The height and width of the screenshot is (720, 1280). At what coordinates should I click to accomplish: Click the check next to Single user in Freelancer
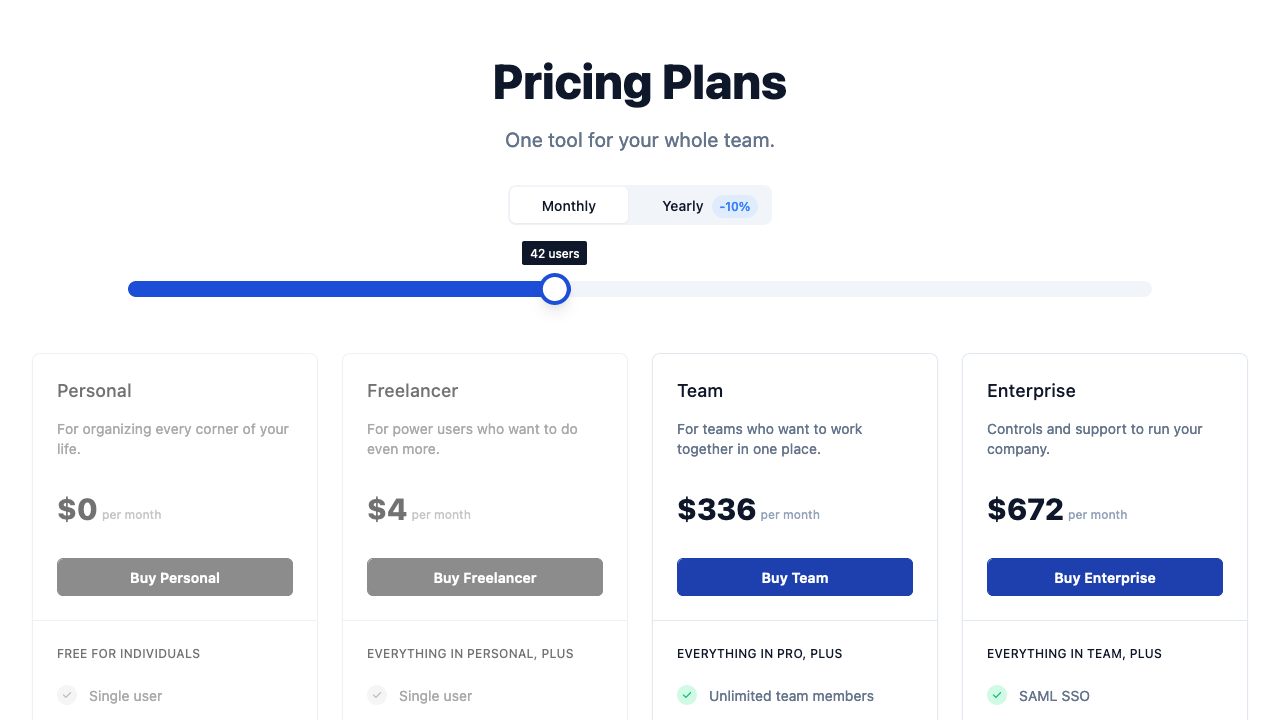tap(377, 695)
